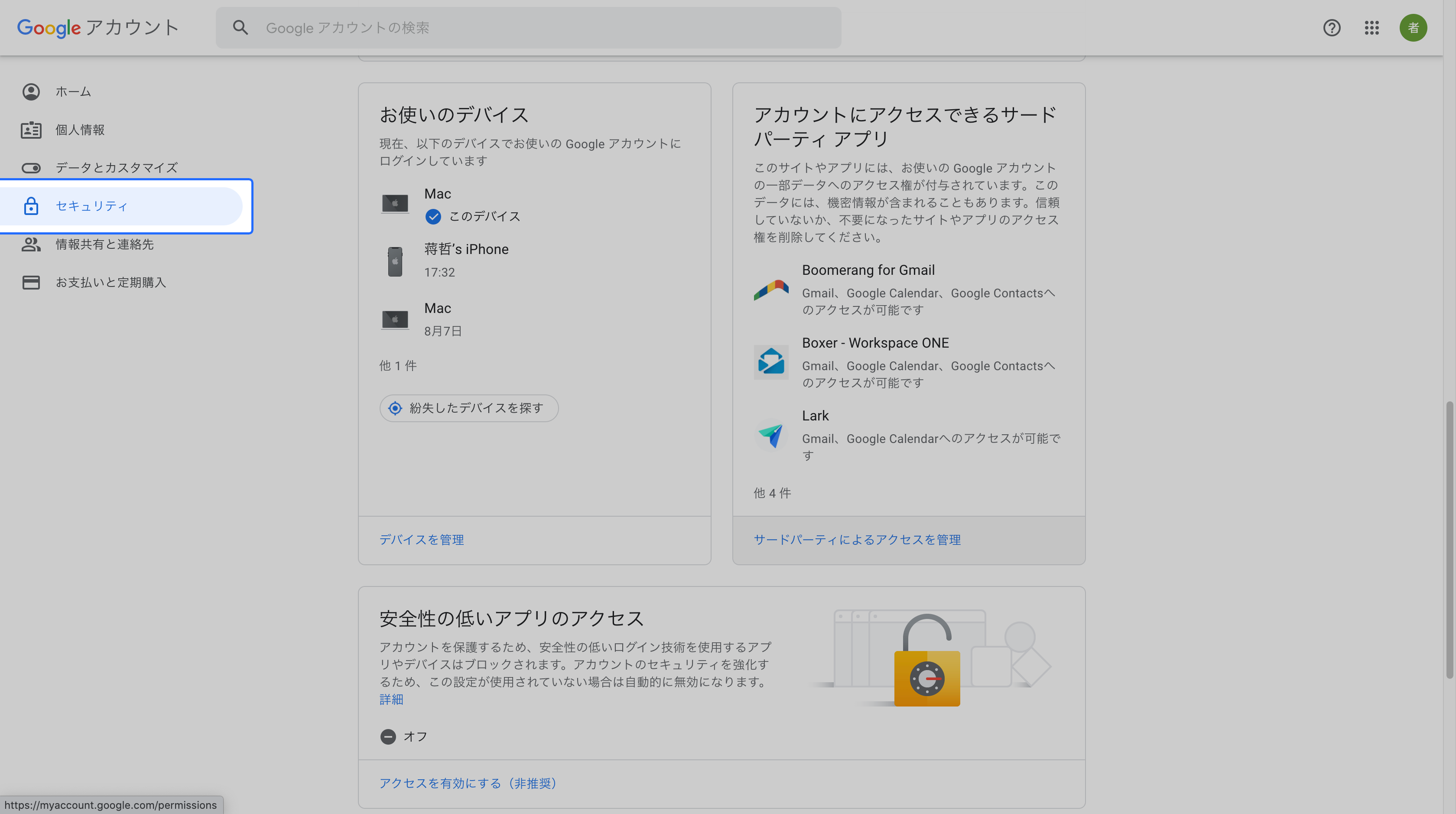Screen dimensions: 1456x814
Task: Click the デバイスを管理 link
Action: click(421, 540)
